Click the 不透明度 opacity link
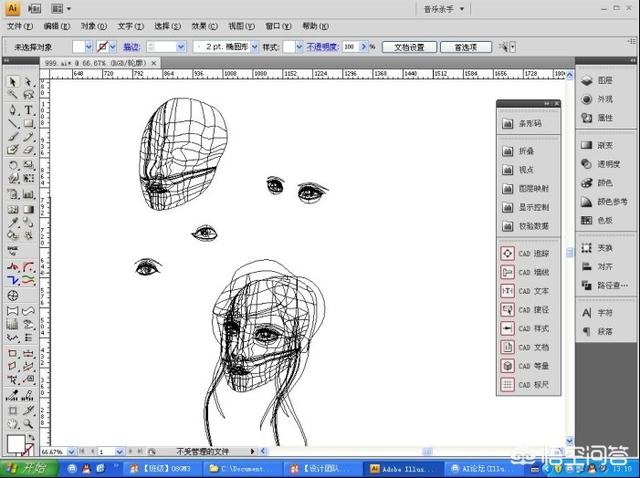 [322, 47]
